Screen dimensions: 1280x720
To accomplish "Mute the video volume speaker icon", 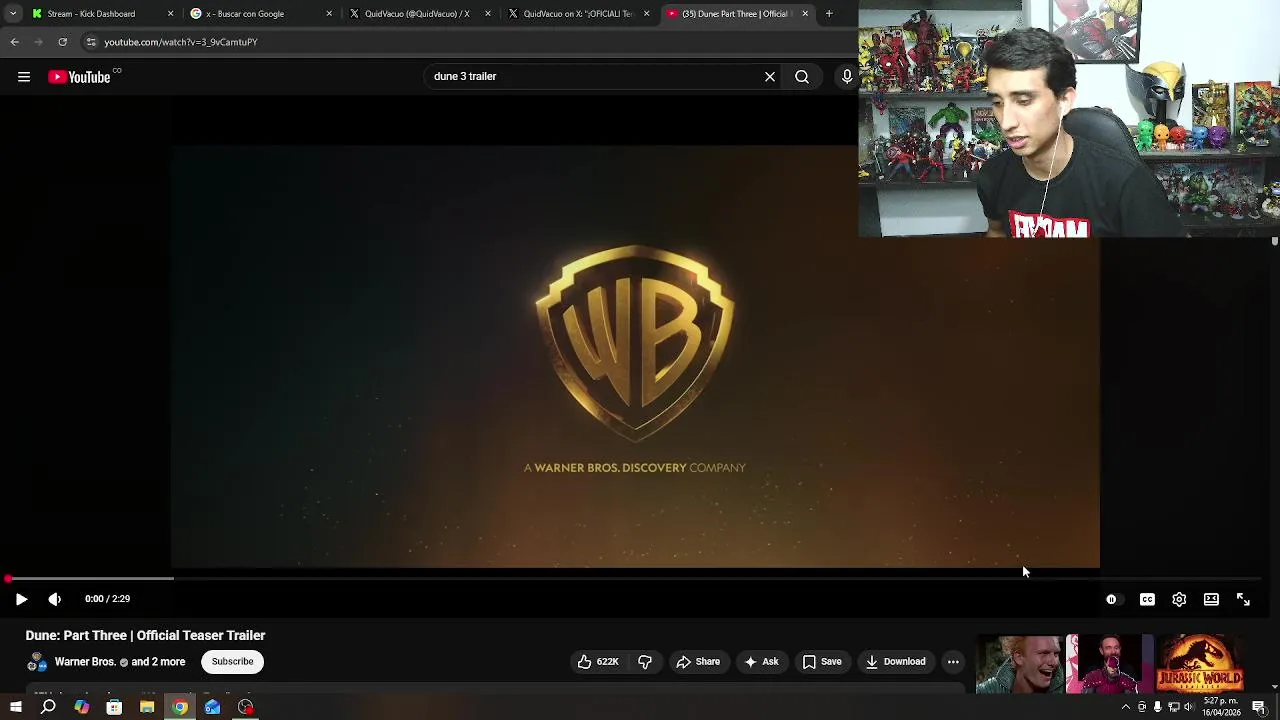I will pos(55,599).
